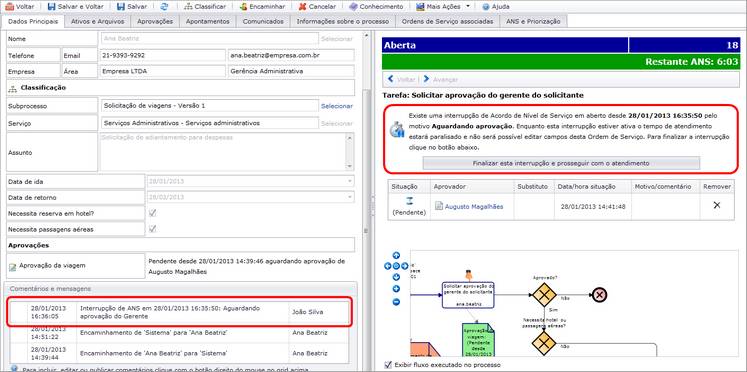This screenshot has height=372, width=747.
Task: Click the Aprovado? gateway diamond
Action: 544,294
